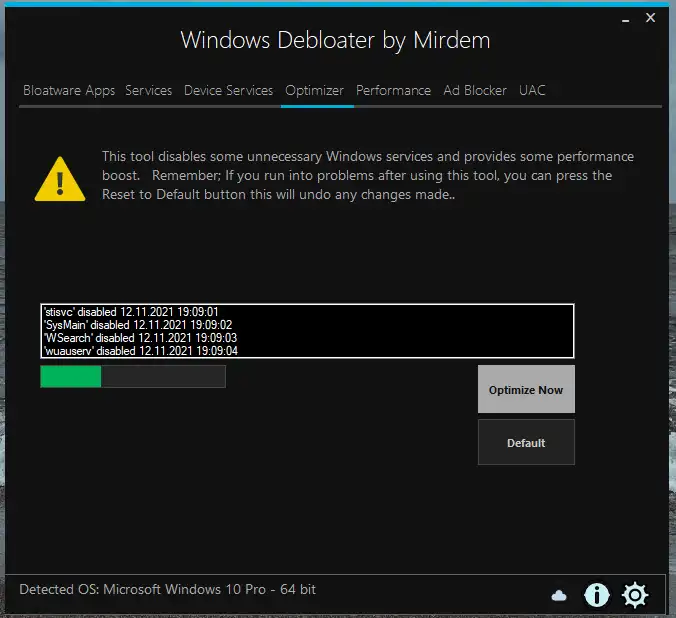Select the 'SysMain' disabled log line
The image size is (676, 618).
[x=138, y=325]
